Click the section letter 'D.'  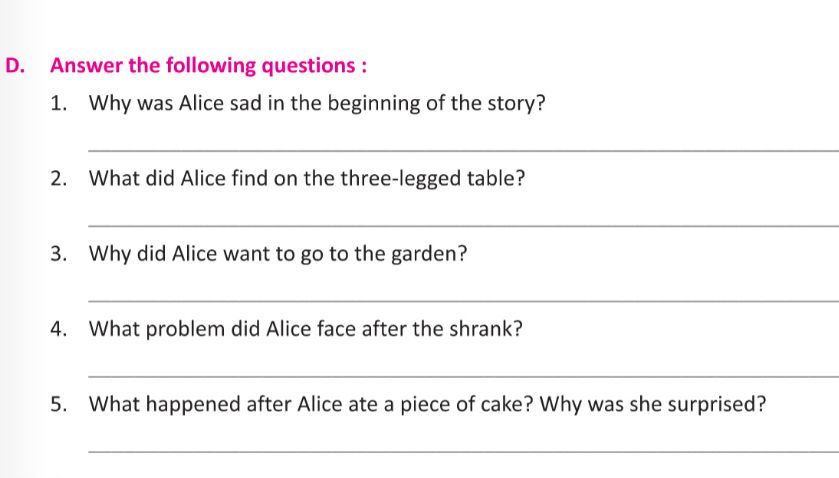(14, 66)
